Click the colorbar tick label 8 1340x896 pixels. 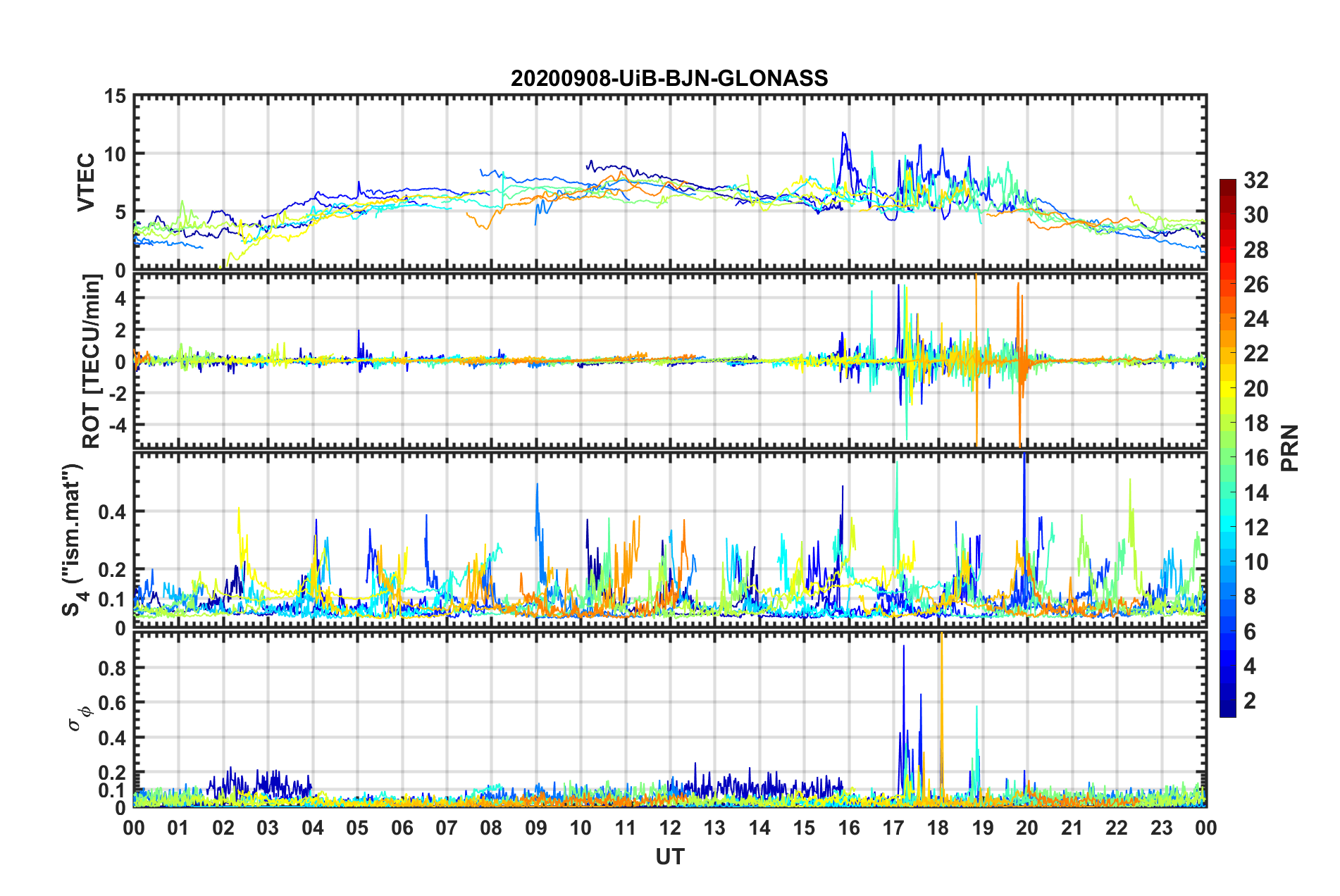(x=1250, y=597)
